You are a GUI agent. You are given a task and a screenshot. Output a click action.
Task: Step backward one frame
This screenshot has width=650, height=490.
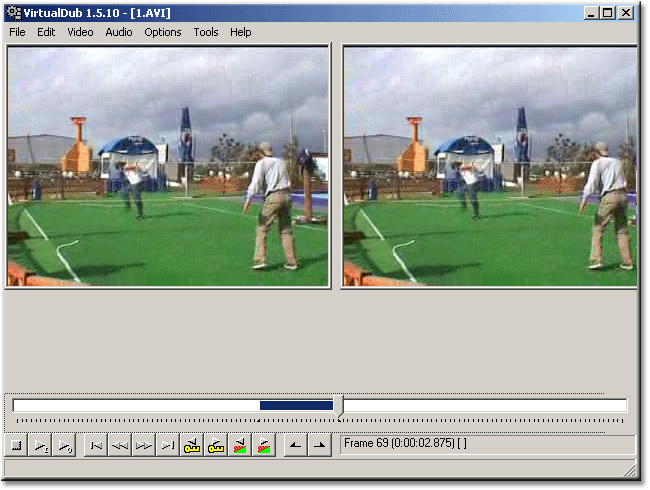[x=120, y=445]
